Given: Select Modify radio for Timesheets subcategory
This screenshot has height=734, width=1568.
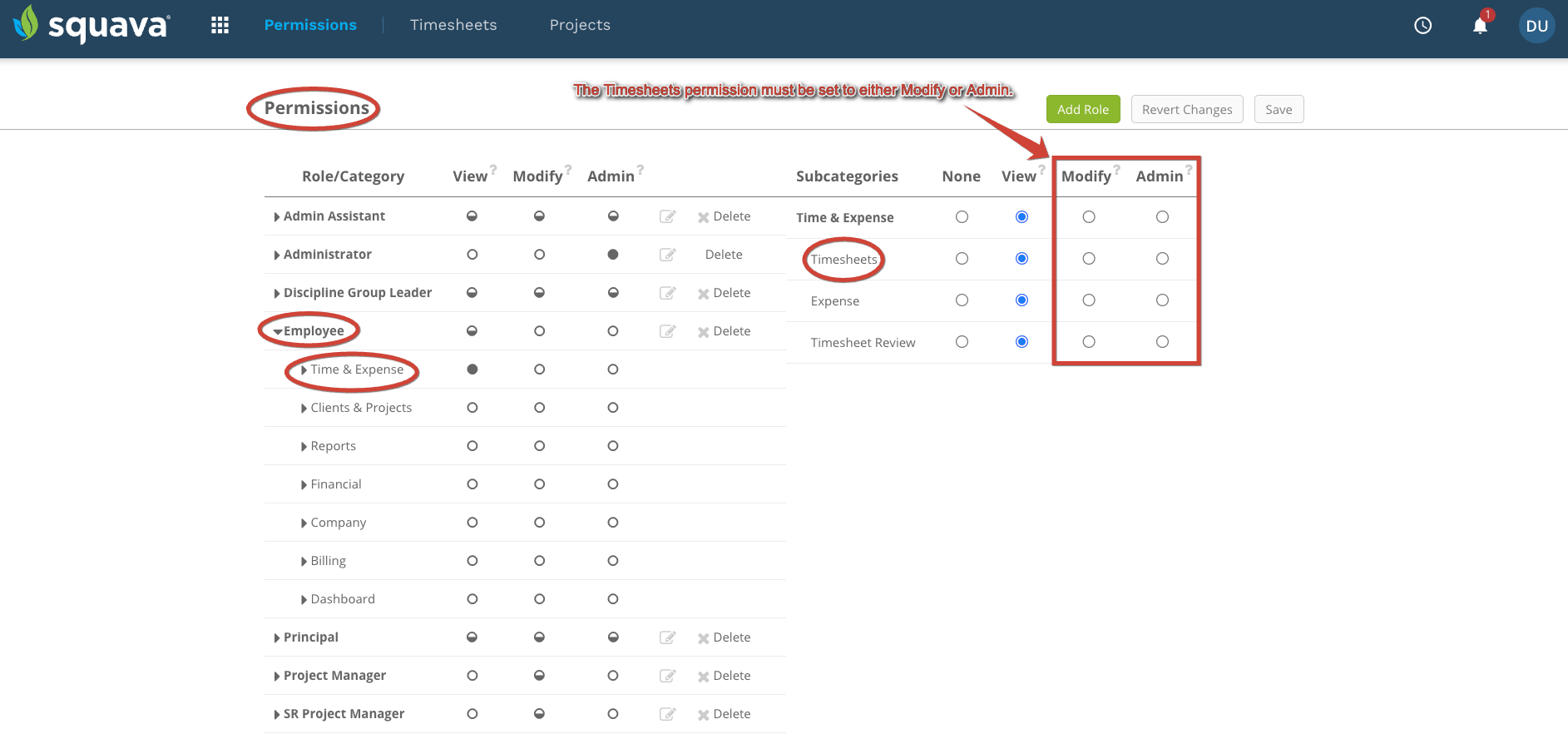Looking at the screenshot, I should click(1089, 259).
